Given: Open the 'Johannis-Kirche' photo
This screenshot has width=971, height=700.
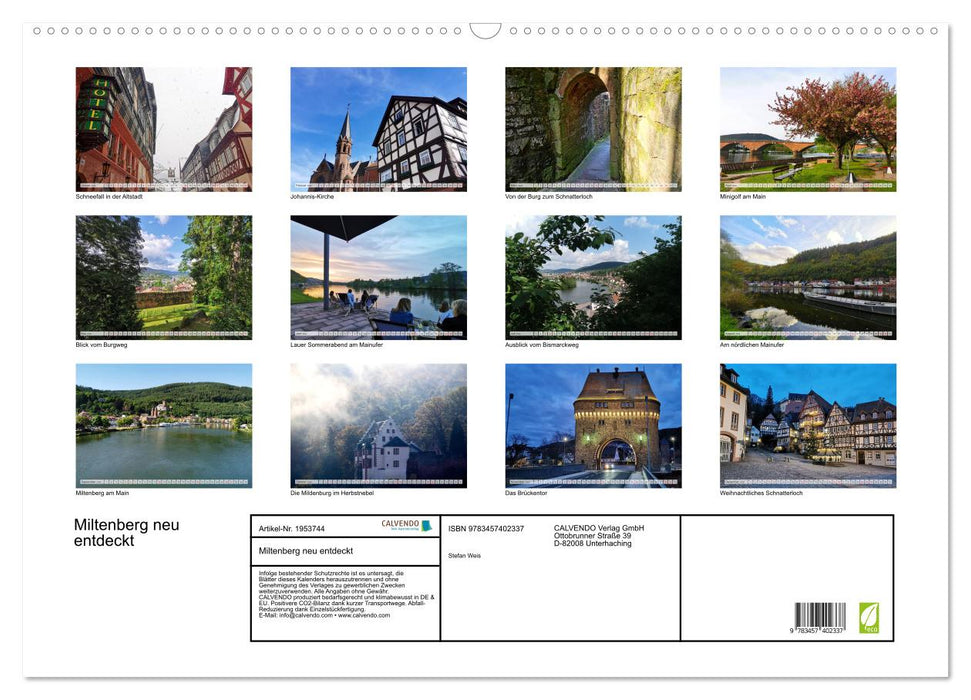Looking at the screenshot, I should 378,129.
